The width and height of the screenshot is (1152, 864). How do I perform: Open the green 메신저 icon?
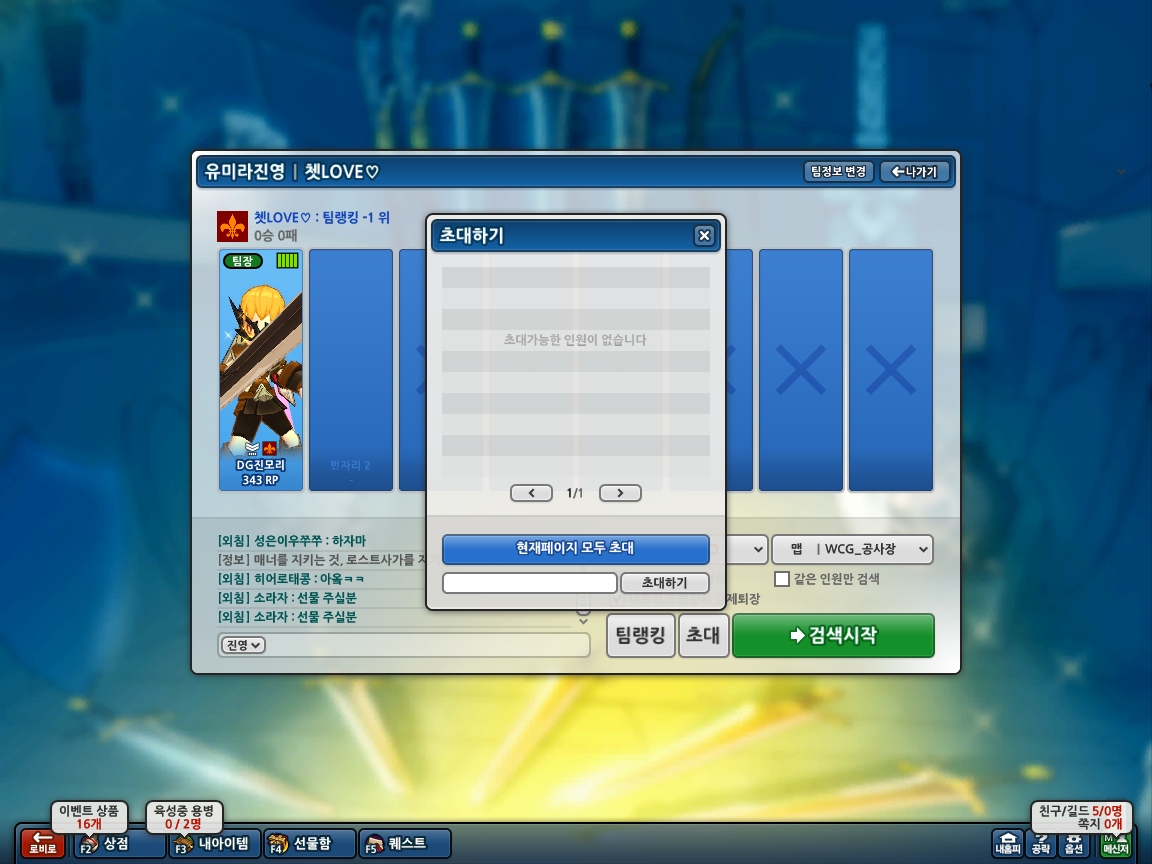click(1115, 843)
